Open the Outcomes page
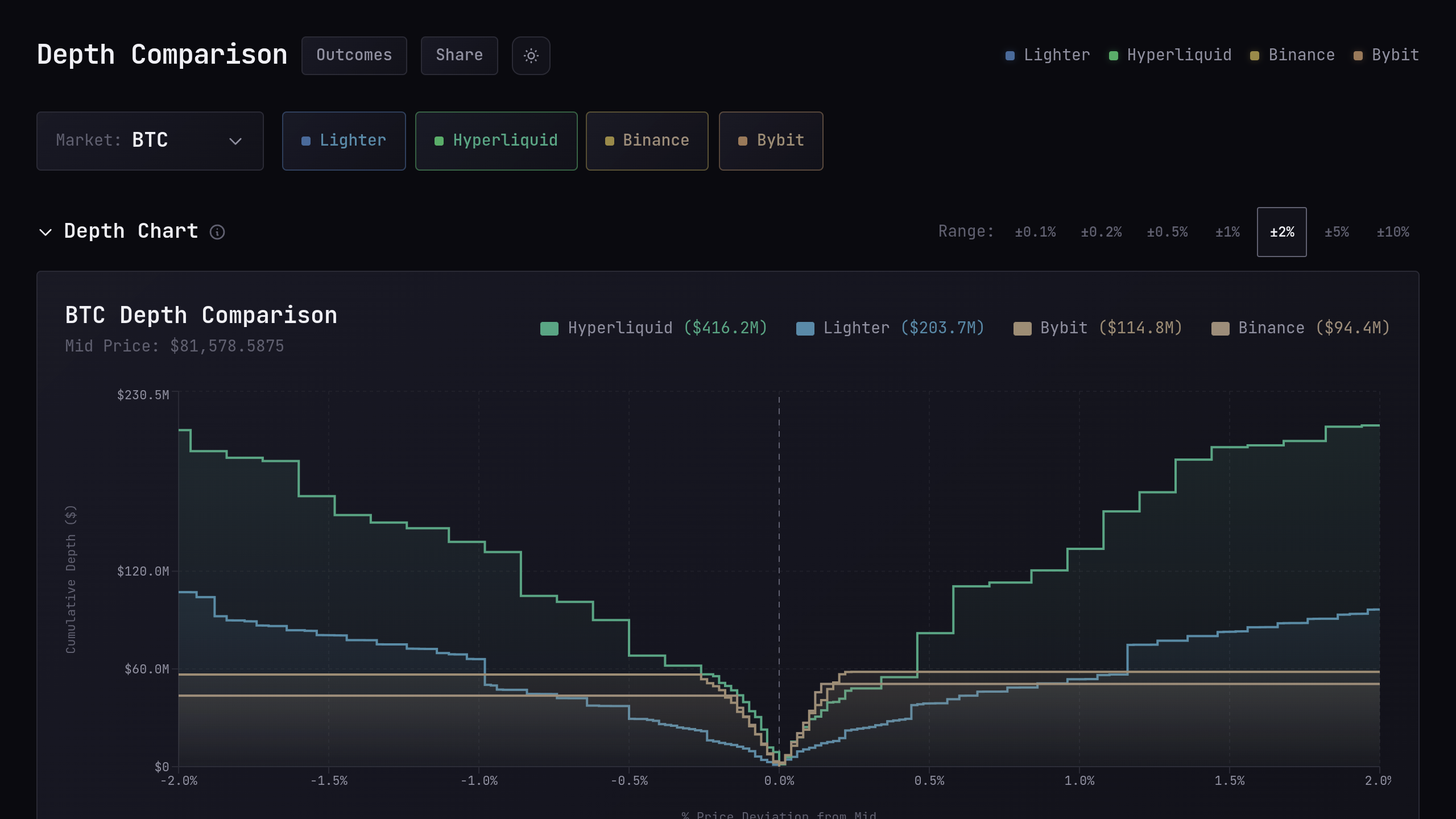 click(354, 56)
